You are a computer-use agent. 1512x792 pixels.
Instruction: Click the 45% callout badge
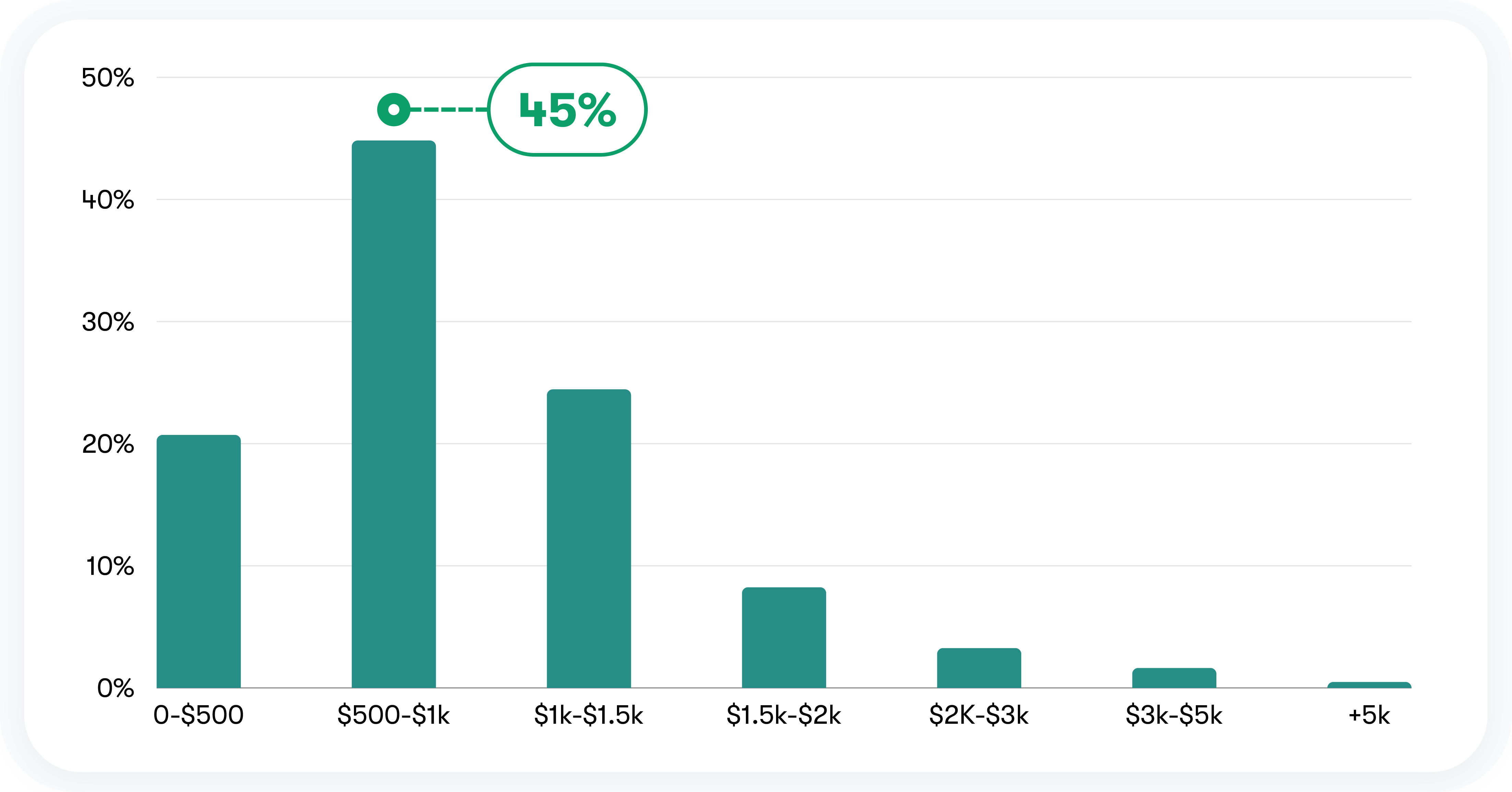[567, 110]
